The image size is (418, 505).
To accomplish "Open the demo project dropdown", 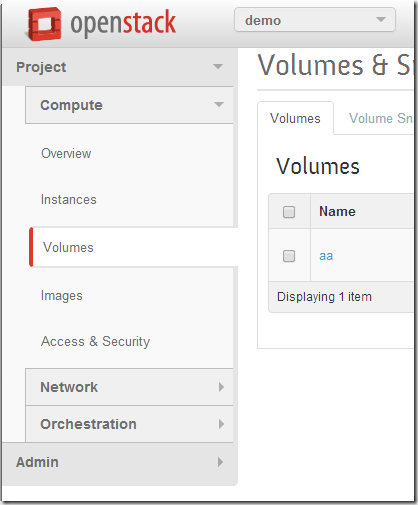I will [x=315, y=20].
